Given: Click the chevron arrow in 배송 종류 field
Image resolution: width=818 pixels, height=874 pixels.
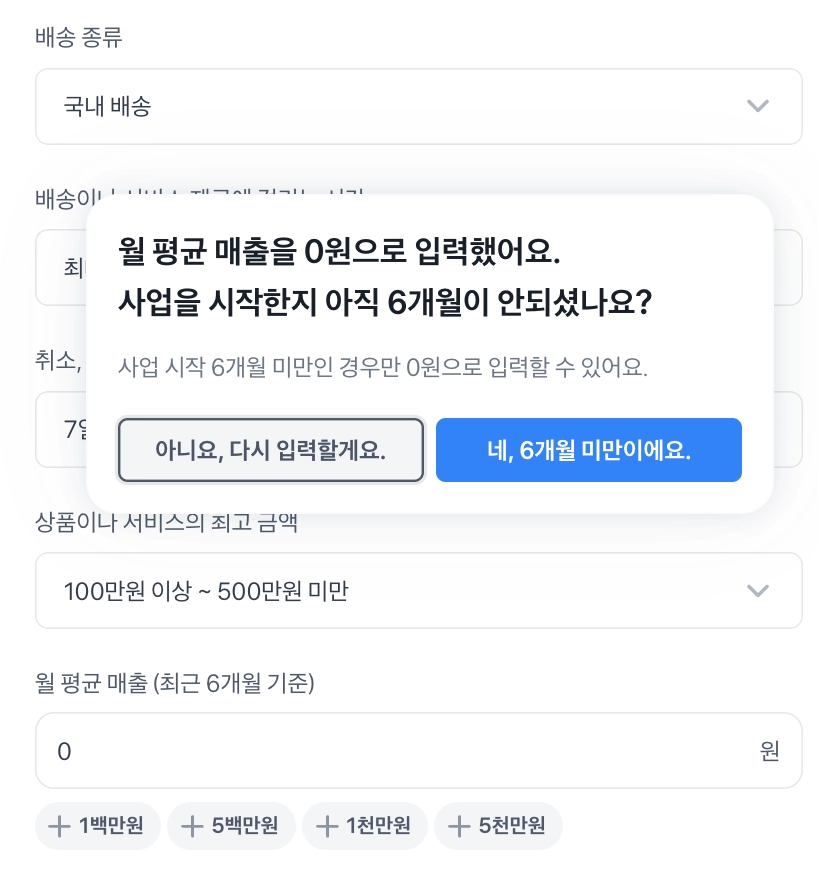Looking at the screenshot, I should [x=758, y=106].
